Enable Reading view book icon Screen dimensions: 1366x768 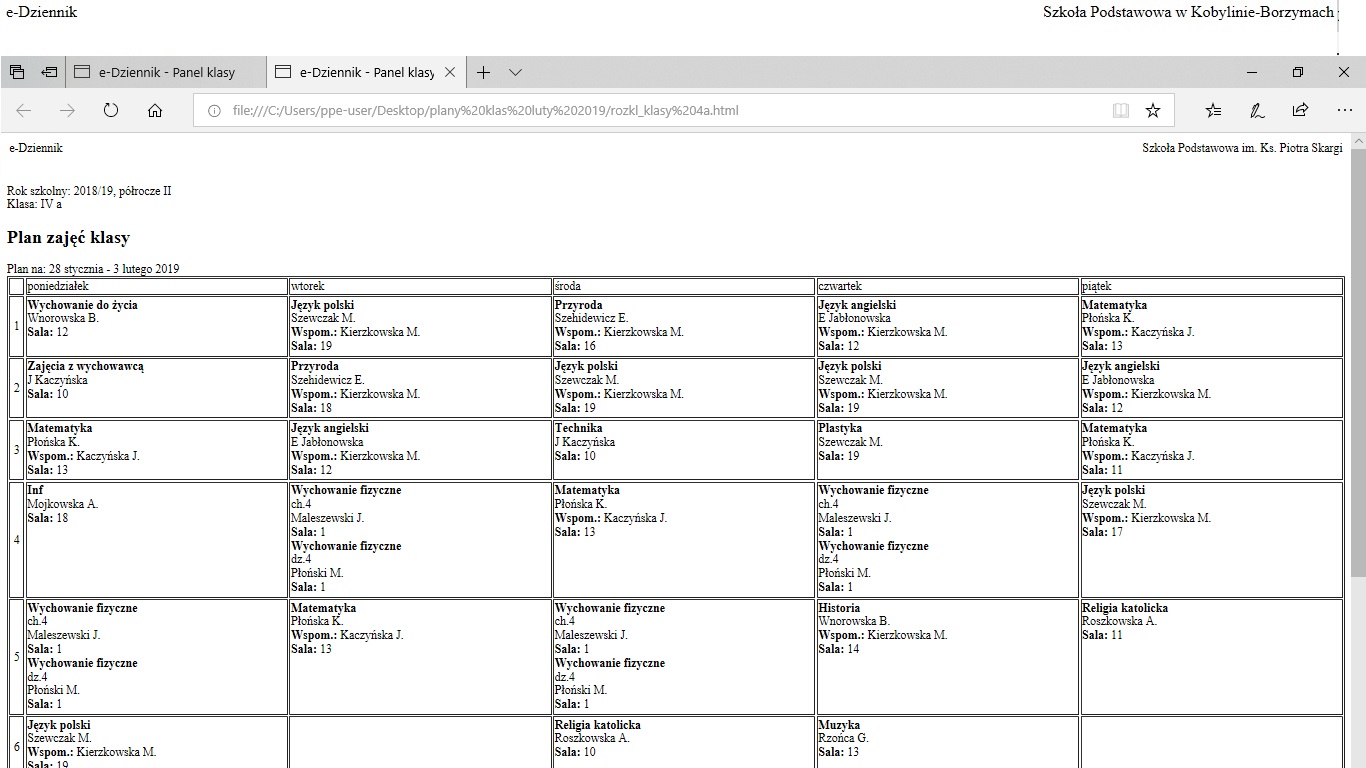(1121, 110)
